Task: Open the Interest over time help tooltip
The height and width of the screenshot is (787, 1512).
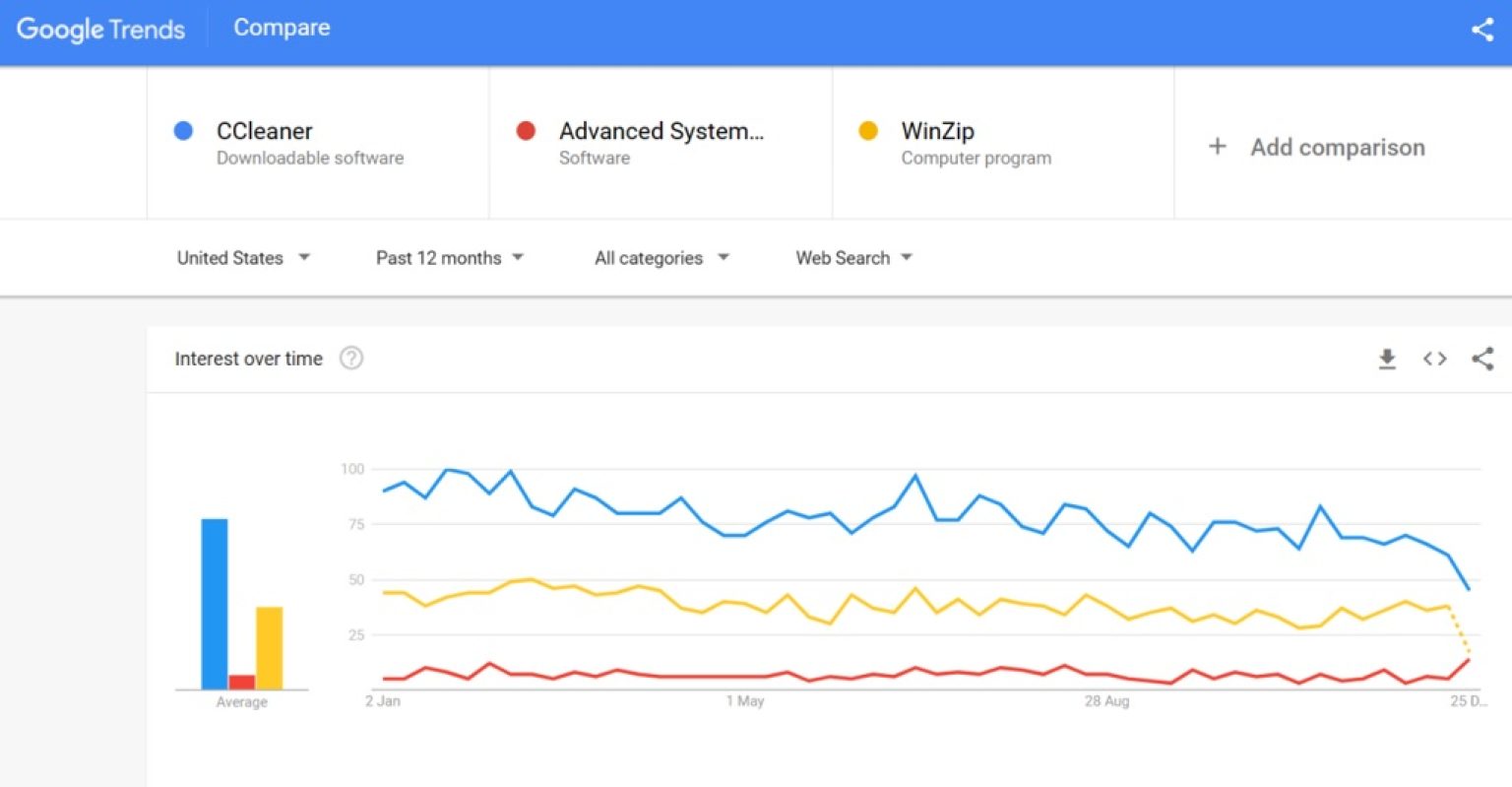Action: click(x=351, y=359)
